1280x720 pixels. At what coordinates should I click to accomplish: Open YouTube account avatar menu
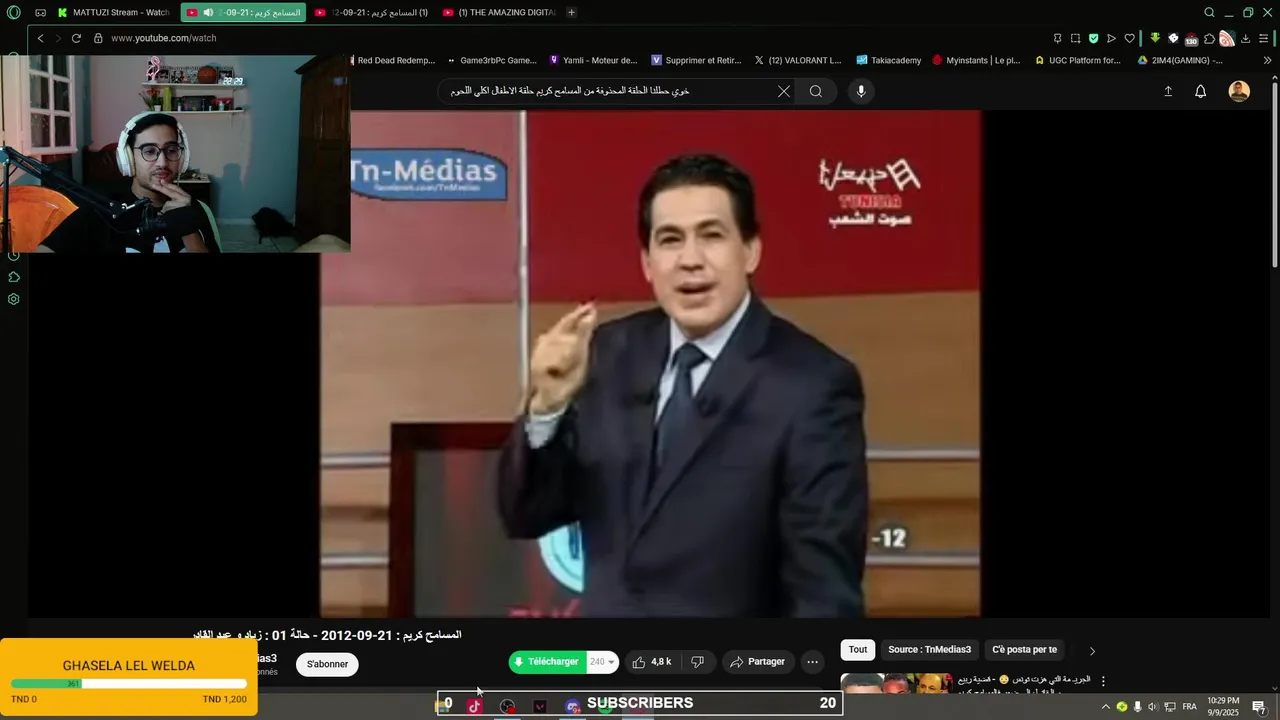[x=1239, y=91]
